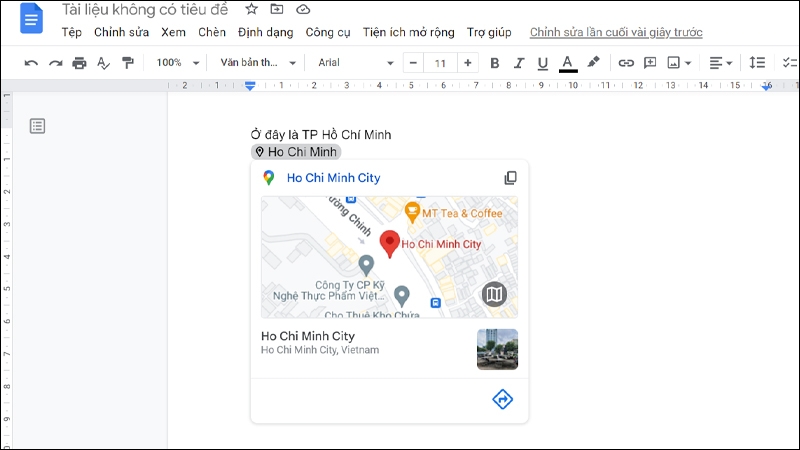Insert a link
Image resolution: width=800 pixels, height=450 pixels.
[626, 63]
